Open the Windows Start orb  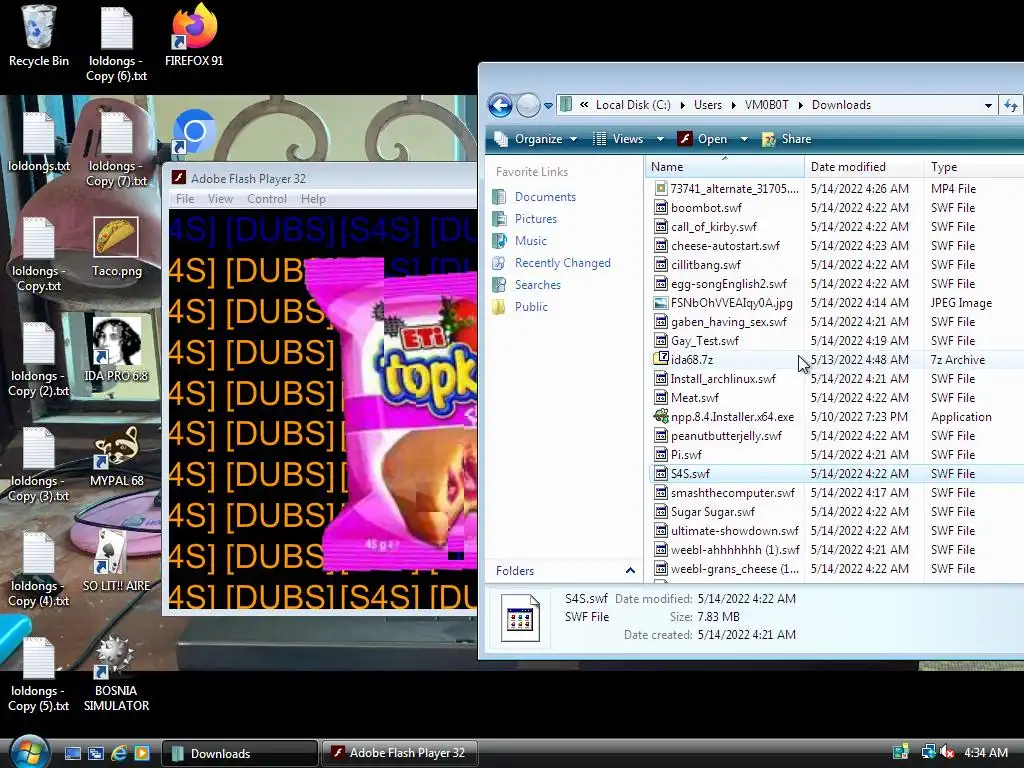28,751
